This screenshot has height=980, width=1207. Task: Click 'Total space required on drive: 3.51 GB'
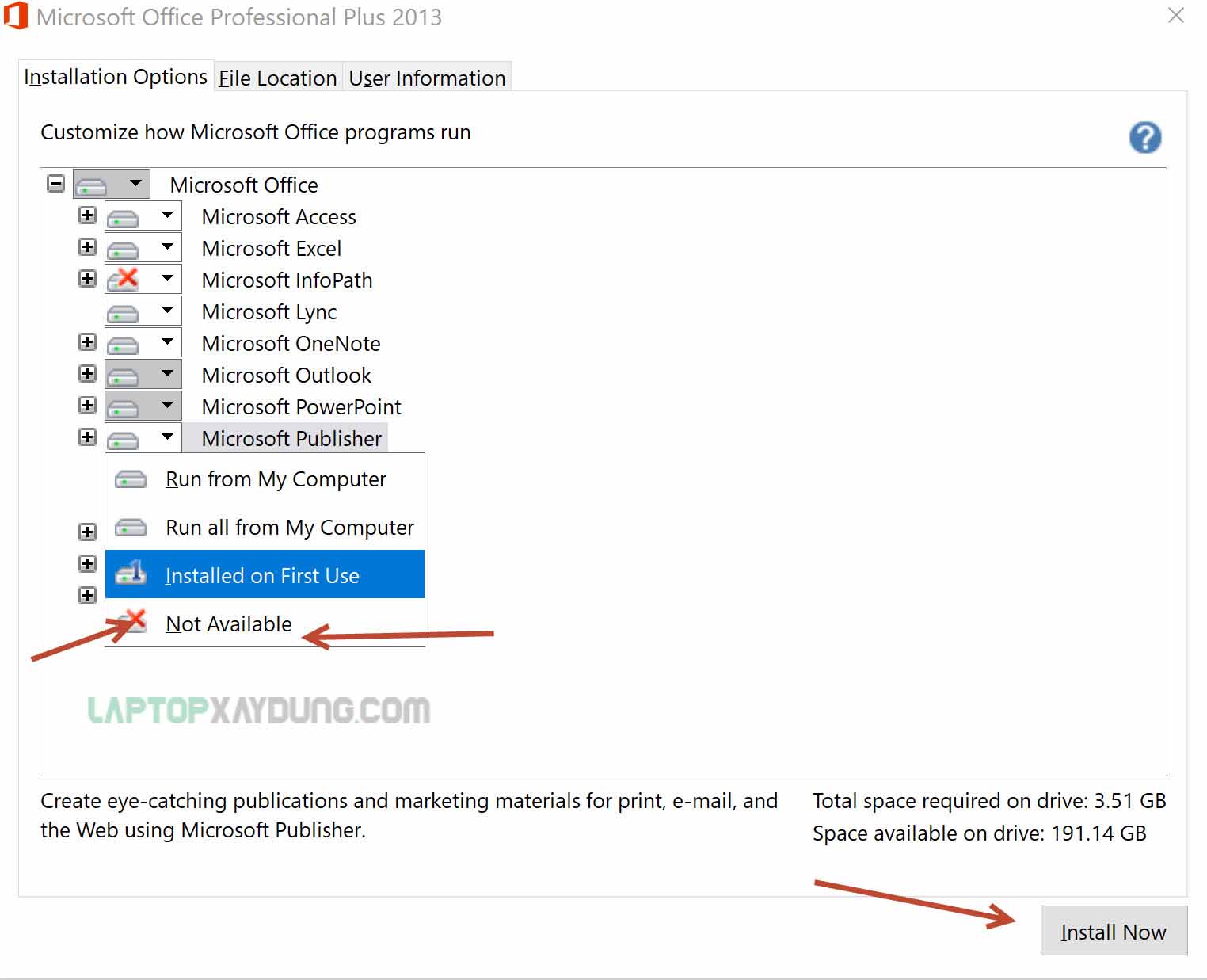(x=989, y=800)
